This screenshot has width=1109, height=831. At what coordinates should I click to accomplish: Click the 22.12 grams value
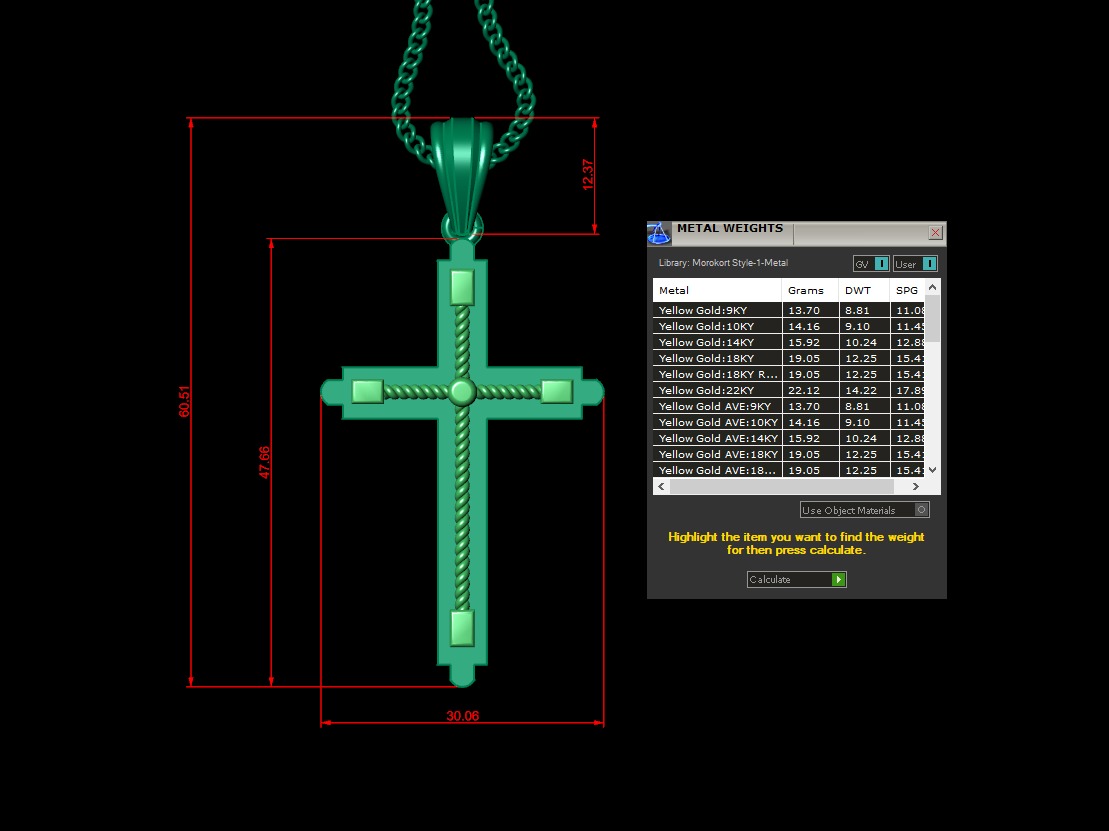tap(803, 390)
